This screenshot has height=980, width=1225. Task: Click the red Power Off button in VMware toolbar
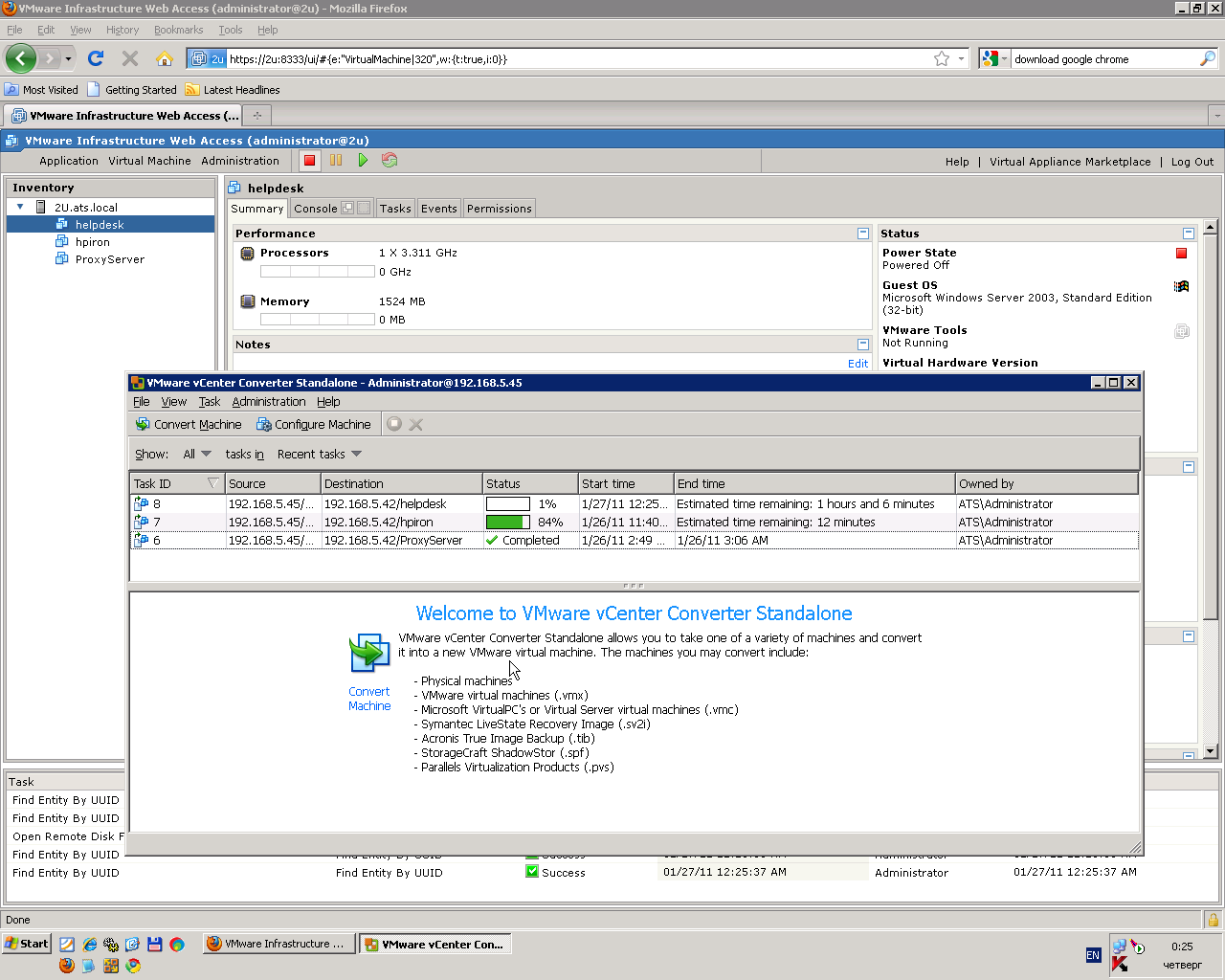point(309,161)
